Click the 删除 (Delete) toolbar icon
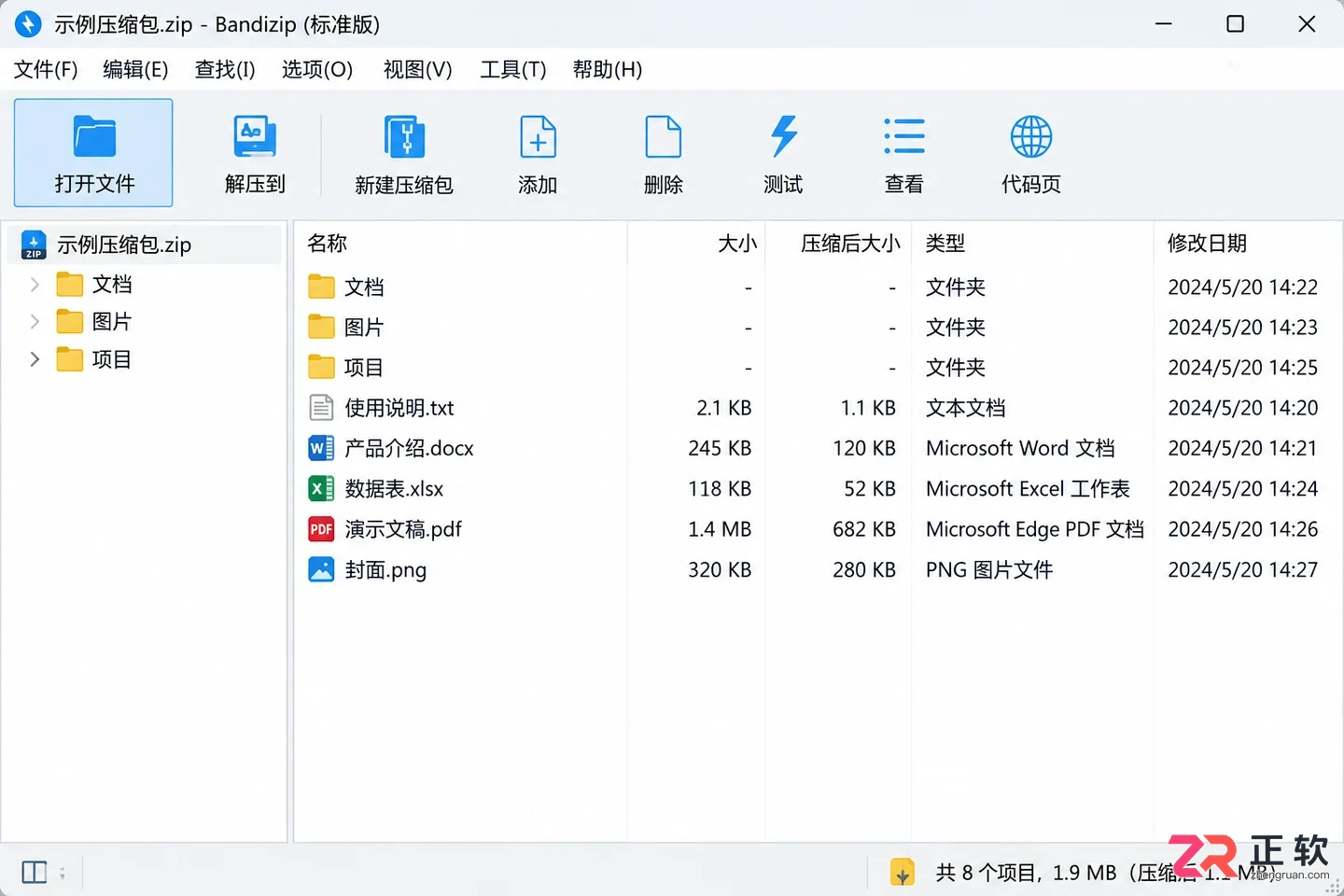Image resolution: width=1344 pixels, height=896 pixels. click(664, 137)
